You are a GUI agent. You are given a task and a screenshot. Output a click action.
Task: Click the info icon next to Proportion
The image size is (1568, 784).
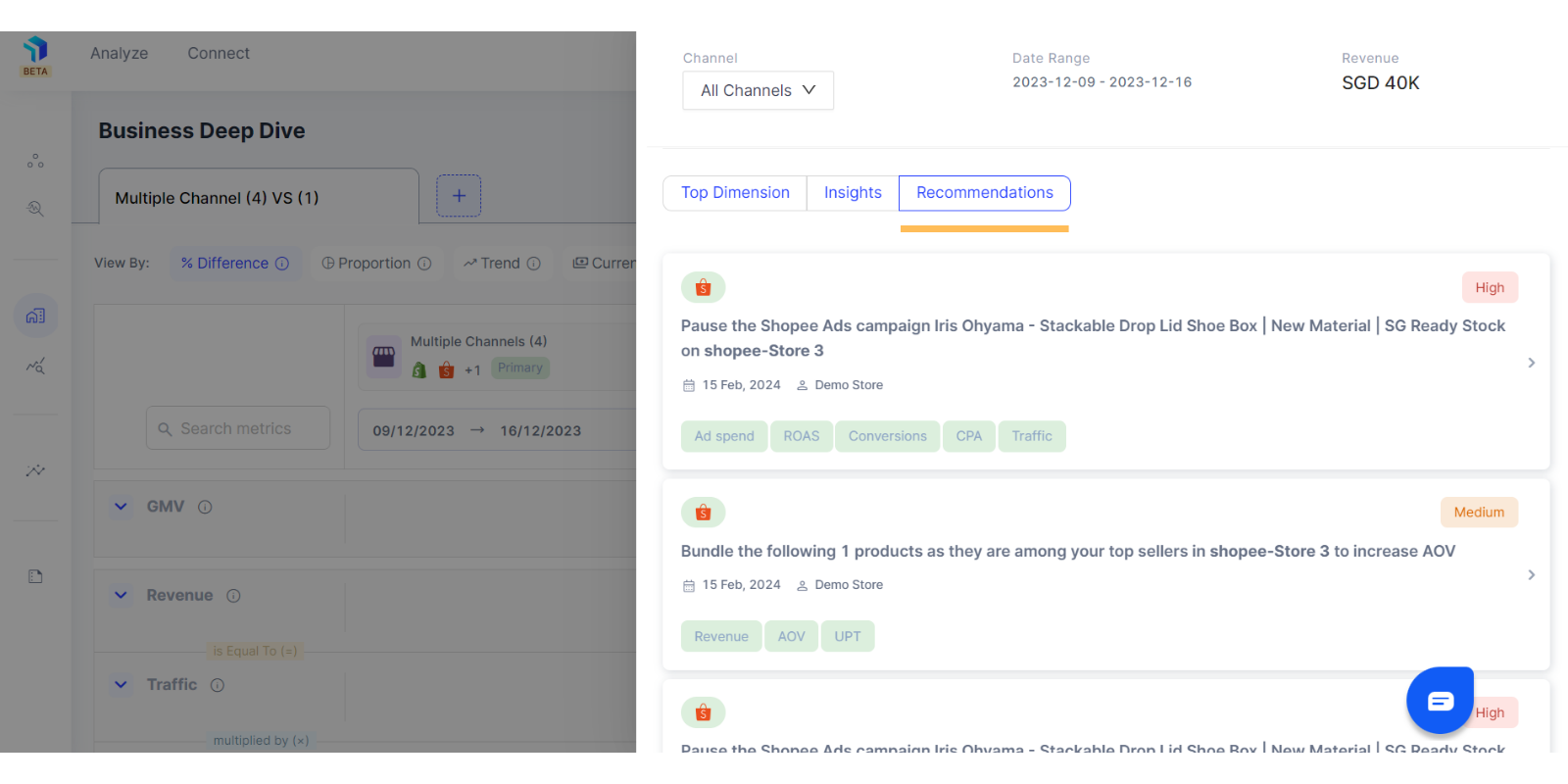click(x=424, y=264)
